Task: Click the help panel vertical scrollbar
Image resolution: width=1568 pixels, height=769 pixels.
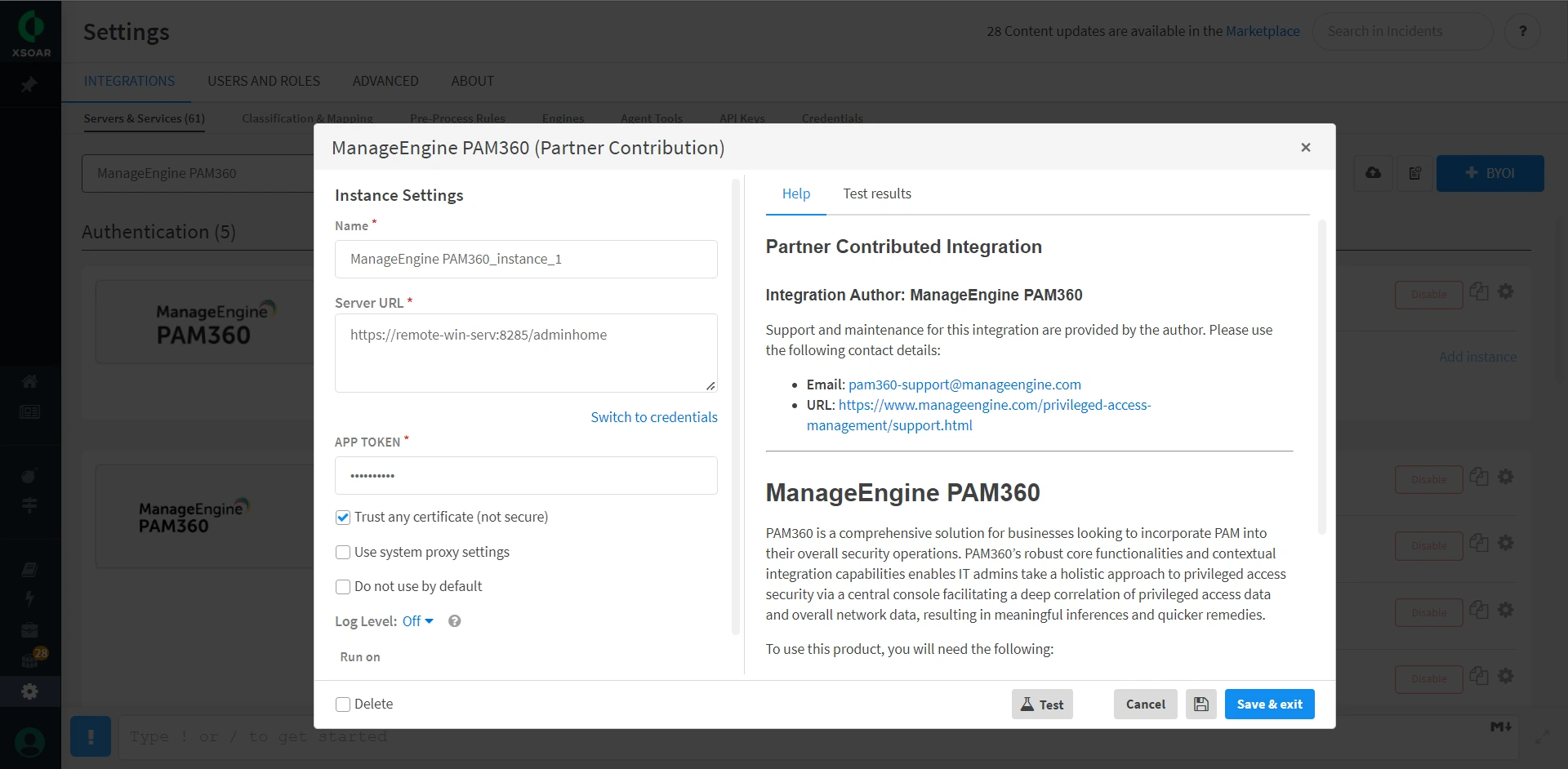Action: pos(1321,376)
